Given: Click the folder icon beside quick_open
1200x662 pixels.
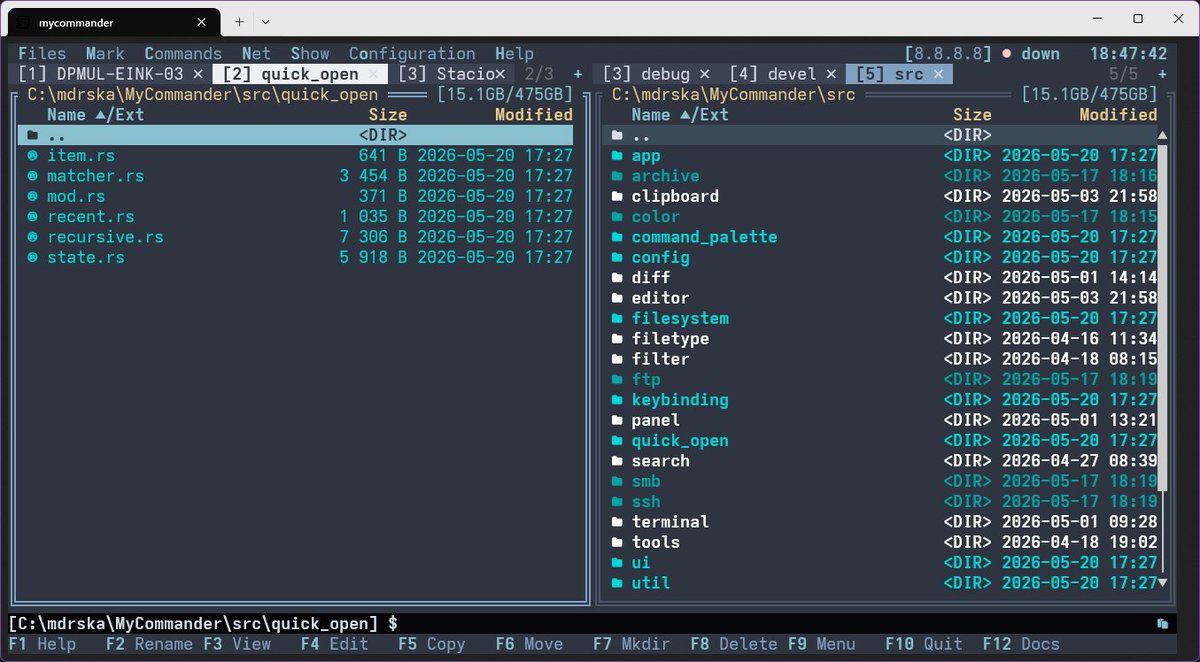Looking at the screenshot, I should (617, 441).
